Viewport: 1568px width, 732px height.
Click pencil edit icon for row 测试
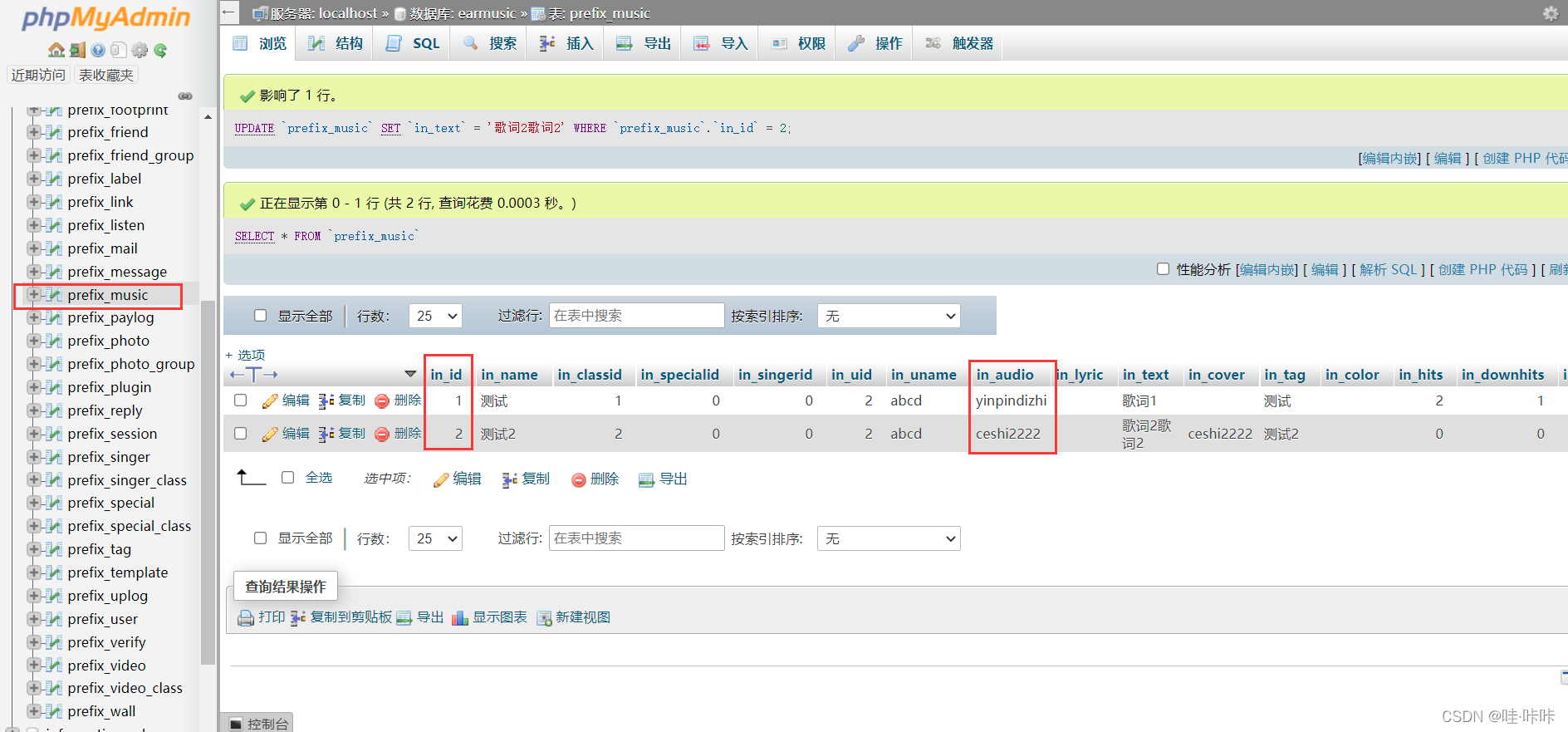[270, 400]
